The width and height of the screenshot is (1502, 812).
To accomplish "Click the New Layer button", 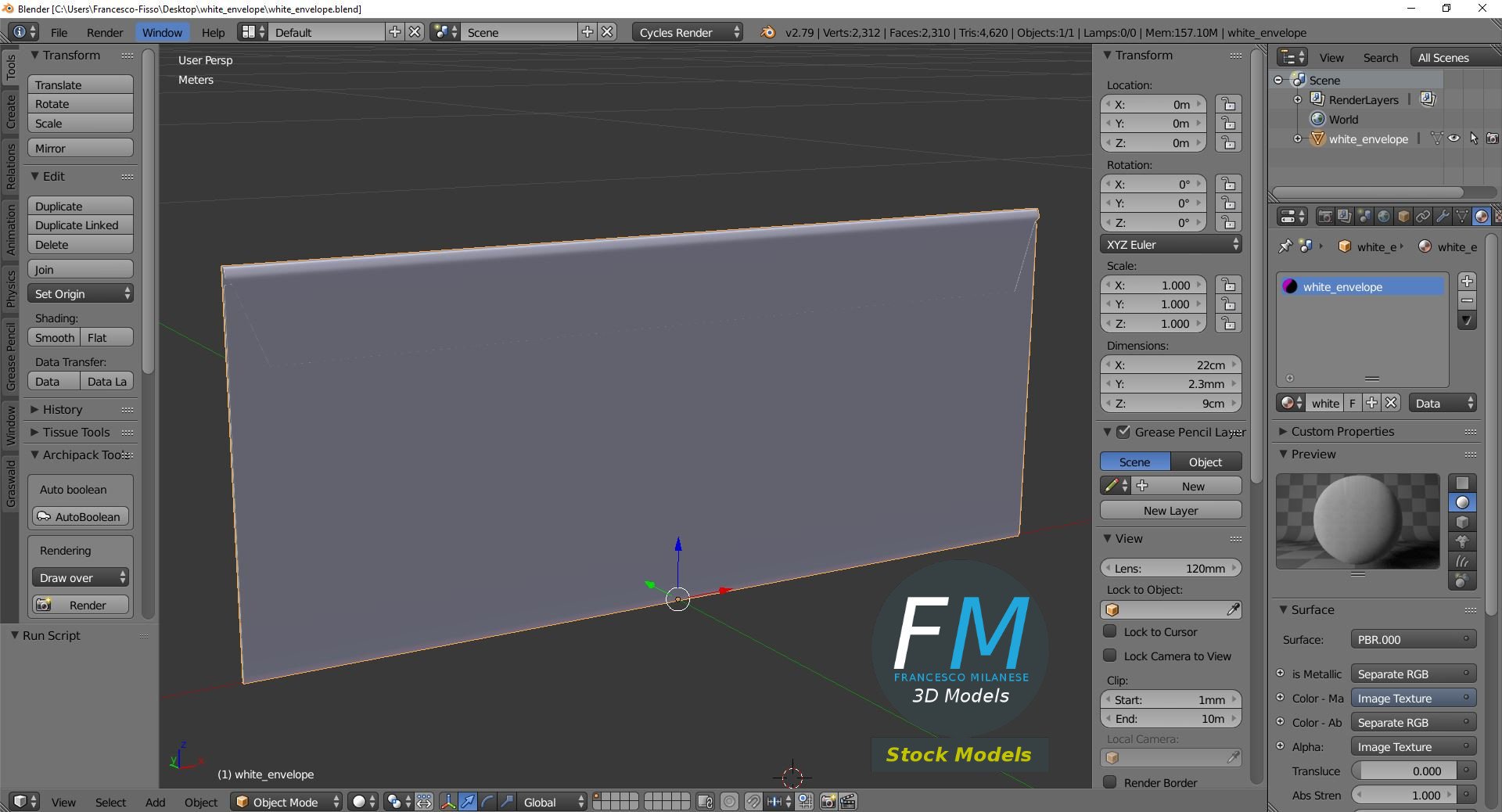I will [x=1171, y=510].
